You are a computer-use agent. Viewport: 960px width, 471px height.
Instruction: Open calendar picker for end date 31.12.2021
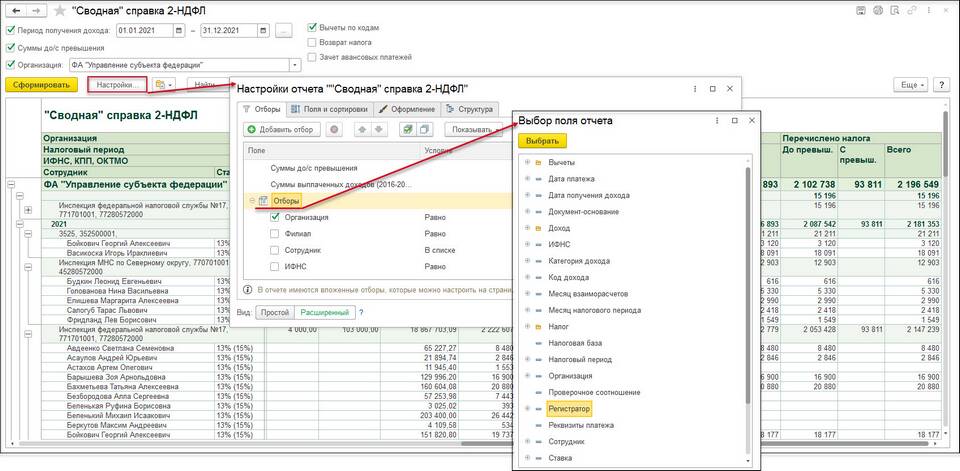263,30
